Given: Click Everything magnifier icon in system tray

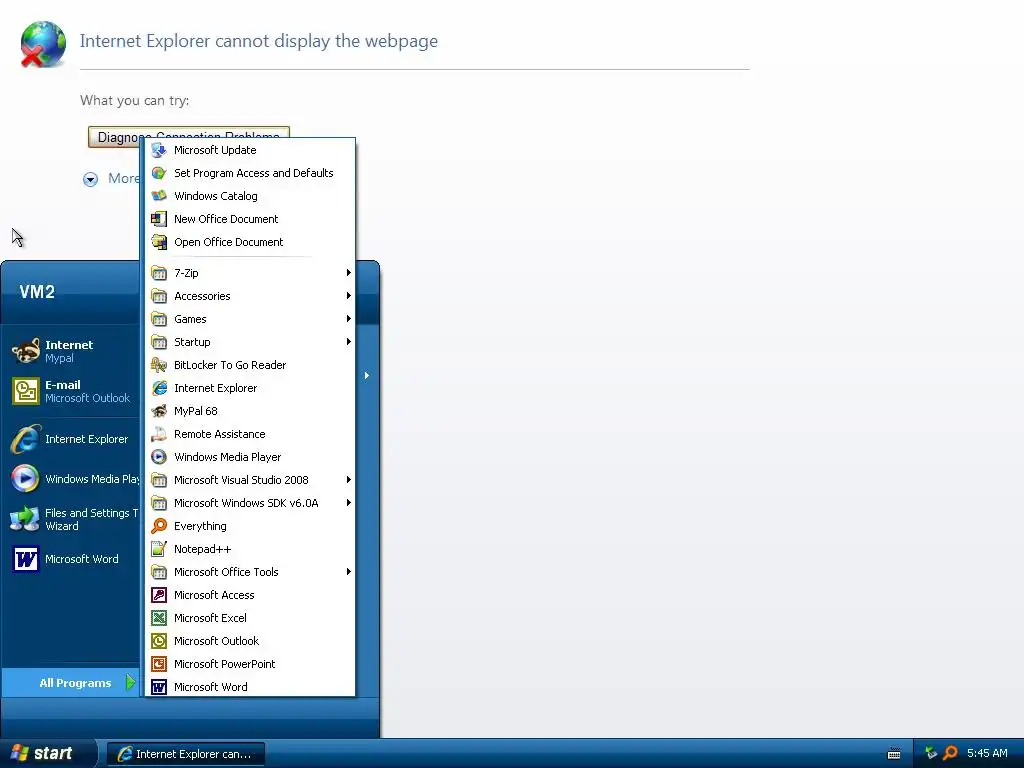Looking at the screenshot, I should (x=950, y=753).
